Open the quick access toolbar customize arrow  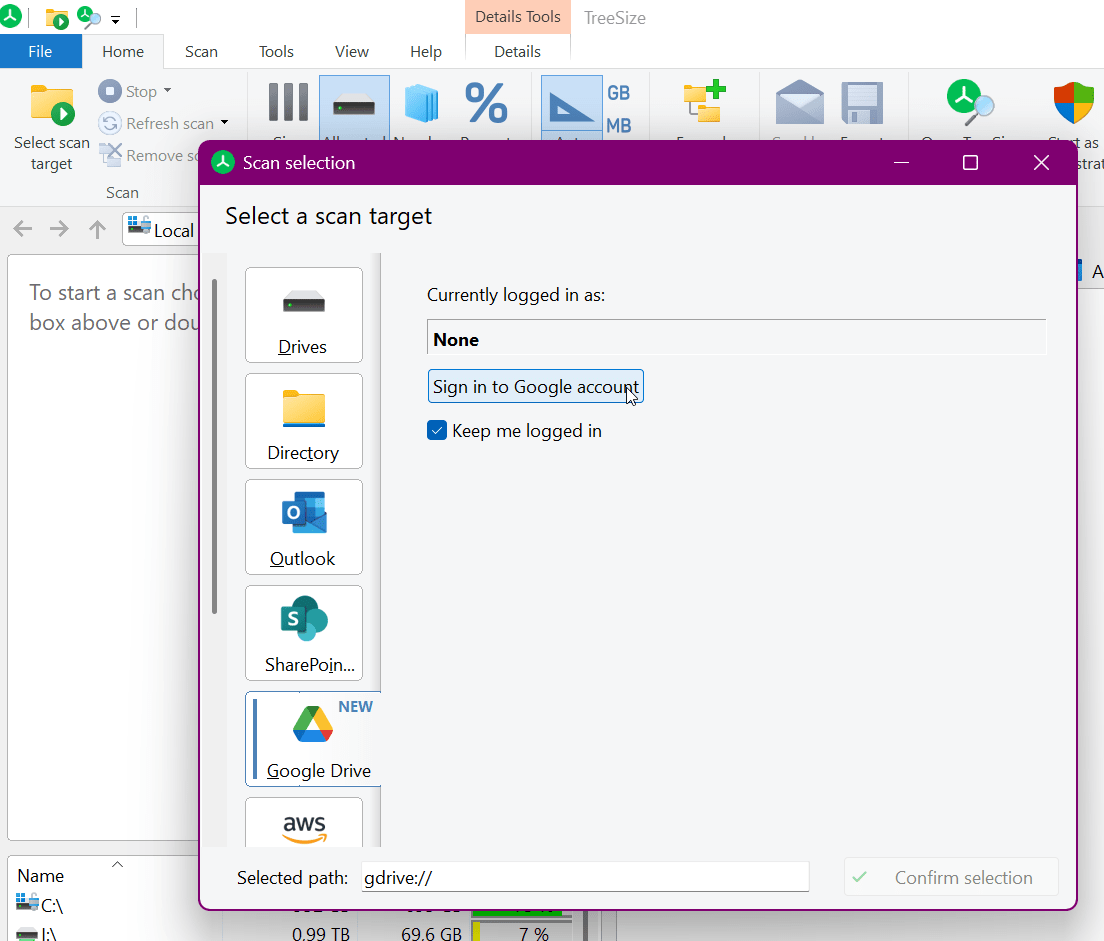[116, 19]
